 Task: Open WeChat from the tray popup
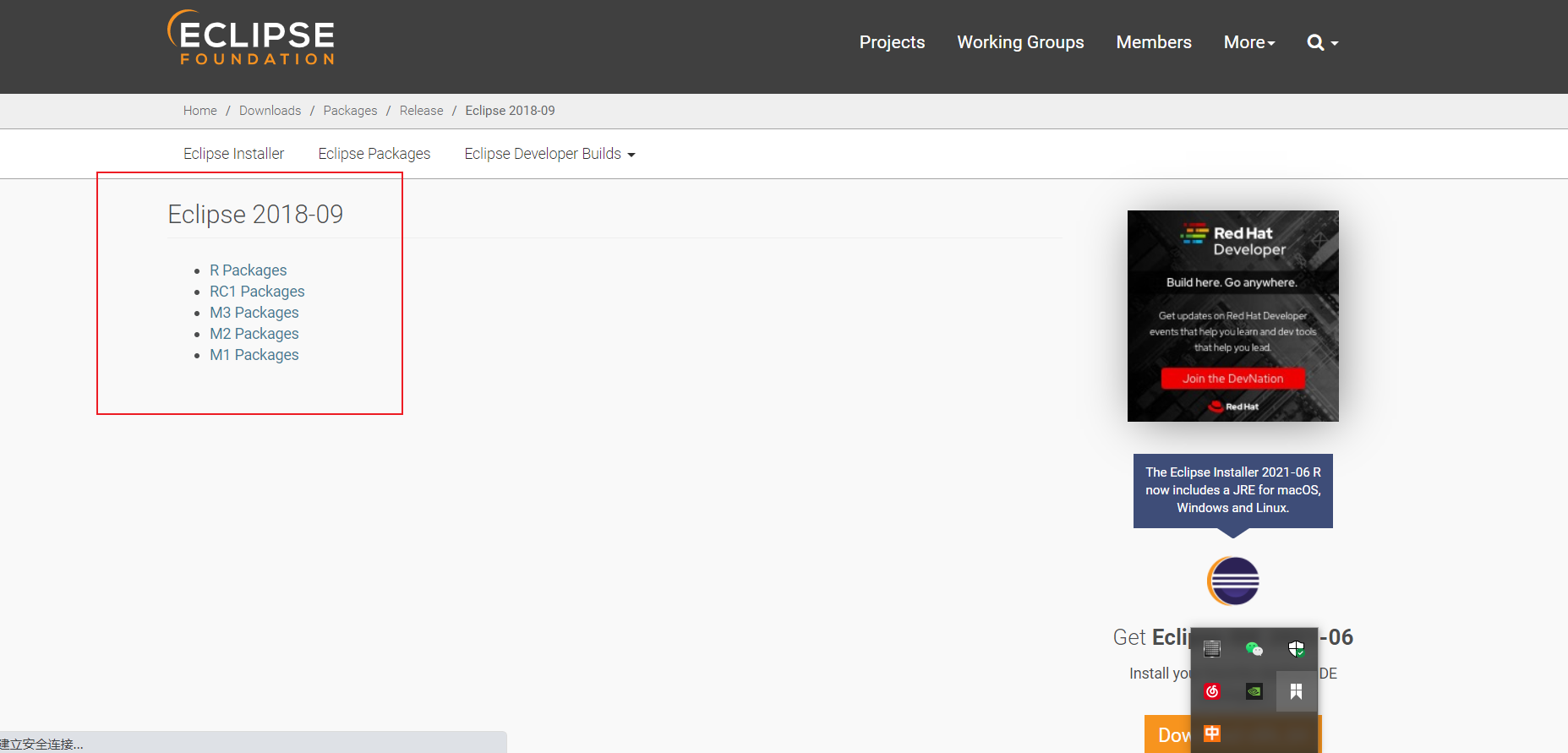click(1254, 649)
